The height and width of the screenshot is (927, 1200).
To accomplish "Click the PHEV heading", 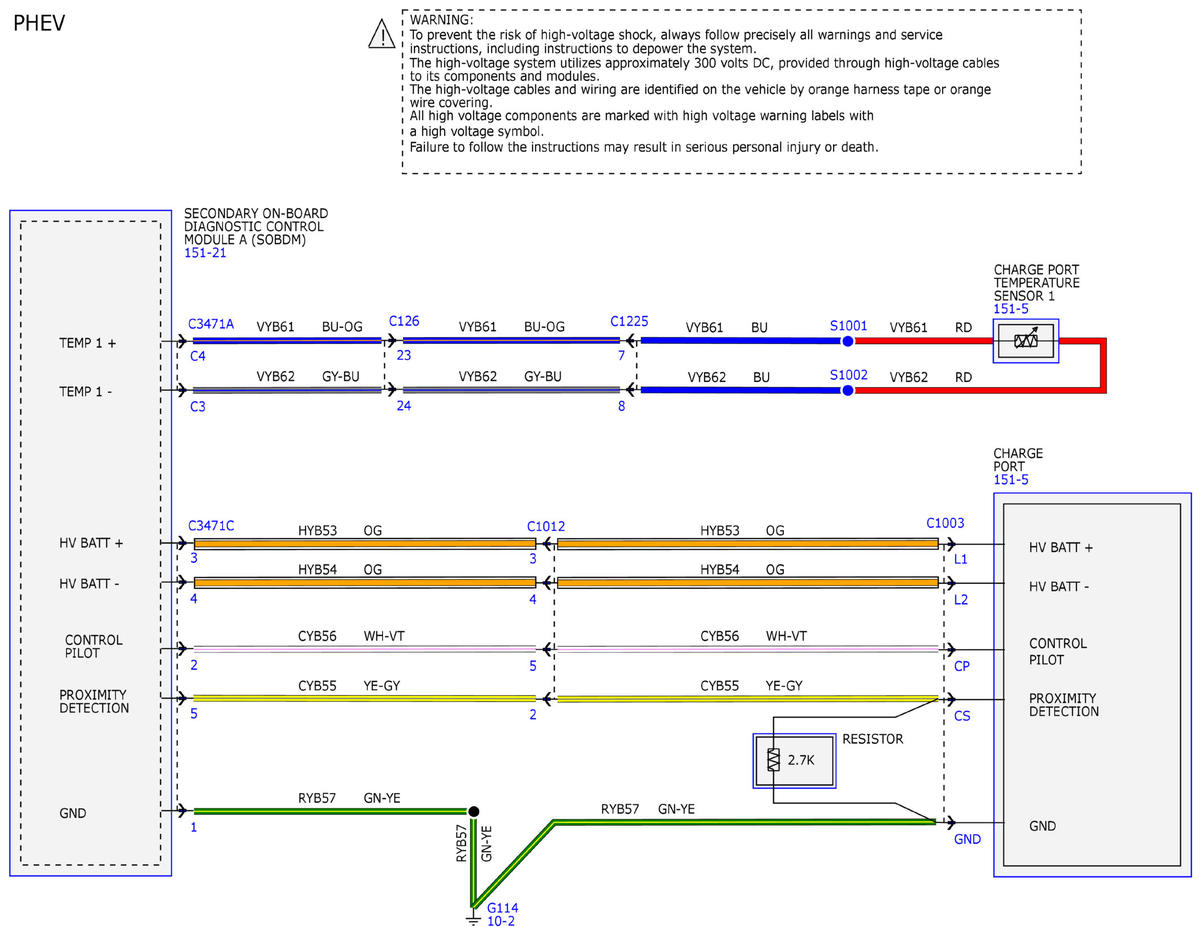I will tap(39, 23).
